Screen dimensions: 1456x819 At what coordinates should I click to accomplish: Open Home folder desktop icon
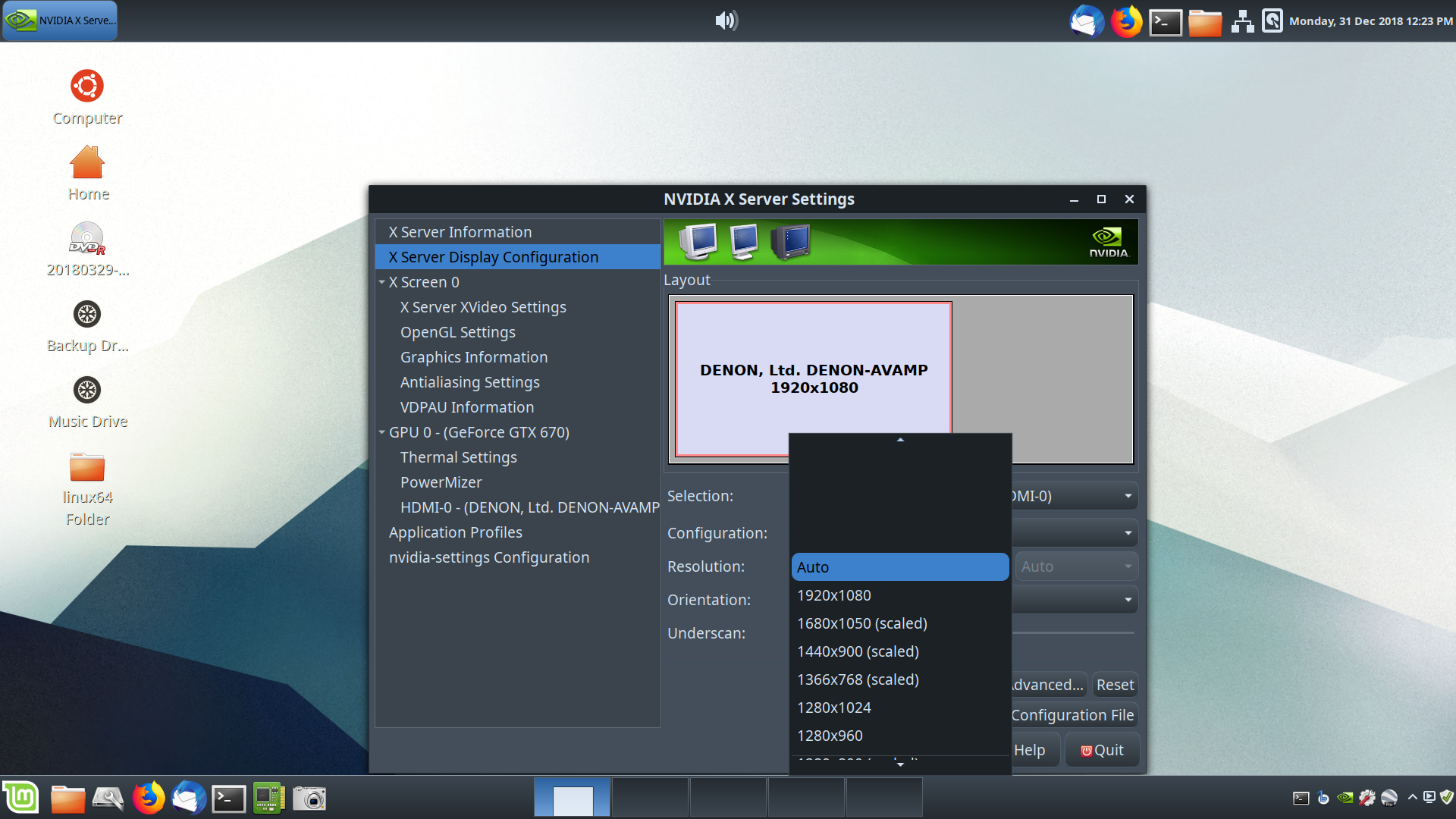click(x=88, y=173)
